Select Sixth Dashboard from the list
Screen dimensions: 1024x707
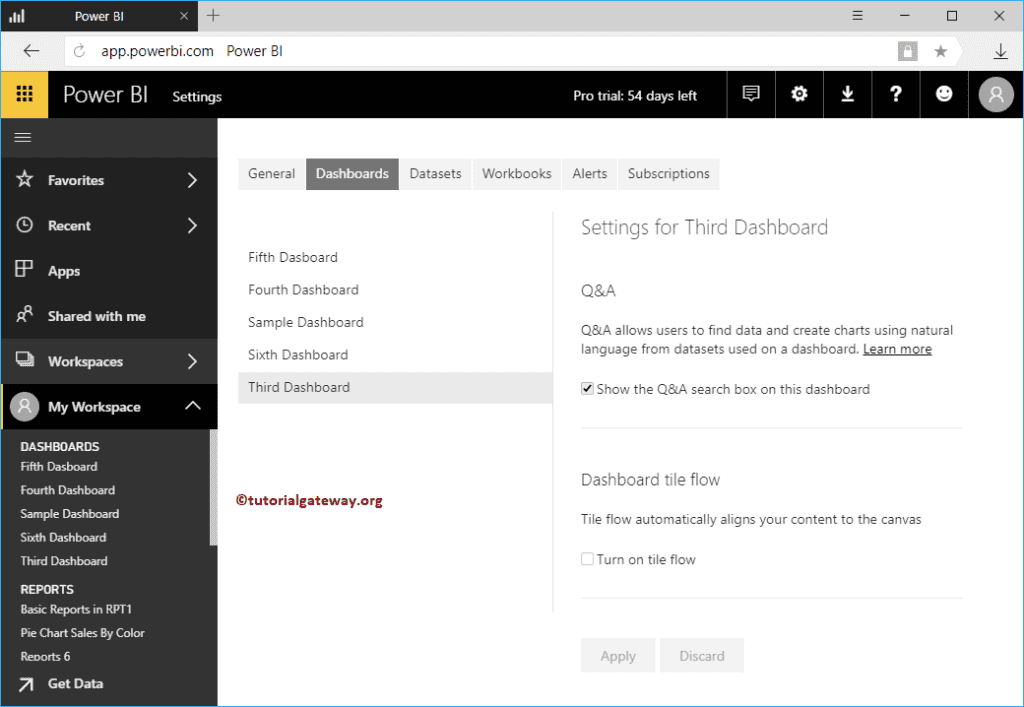[297, 354]
